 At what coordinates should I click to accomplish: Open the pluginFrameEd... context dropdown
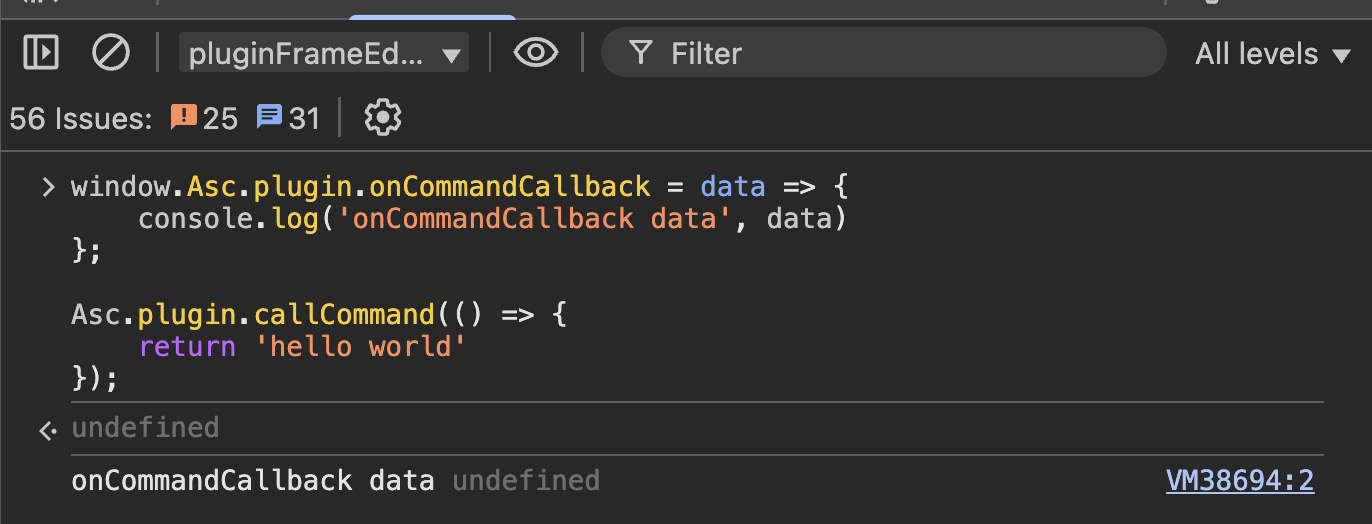coord(324,53)
